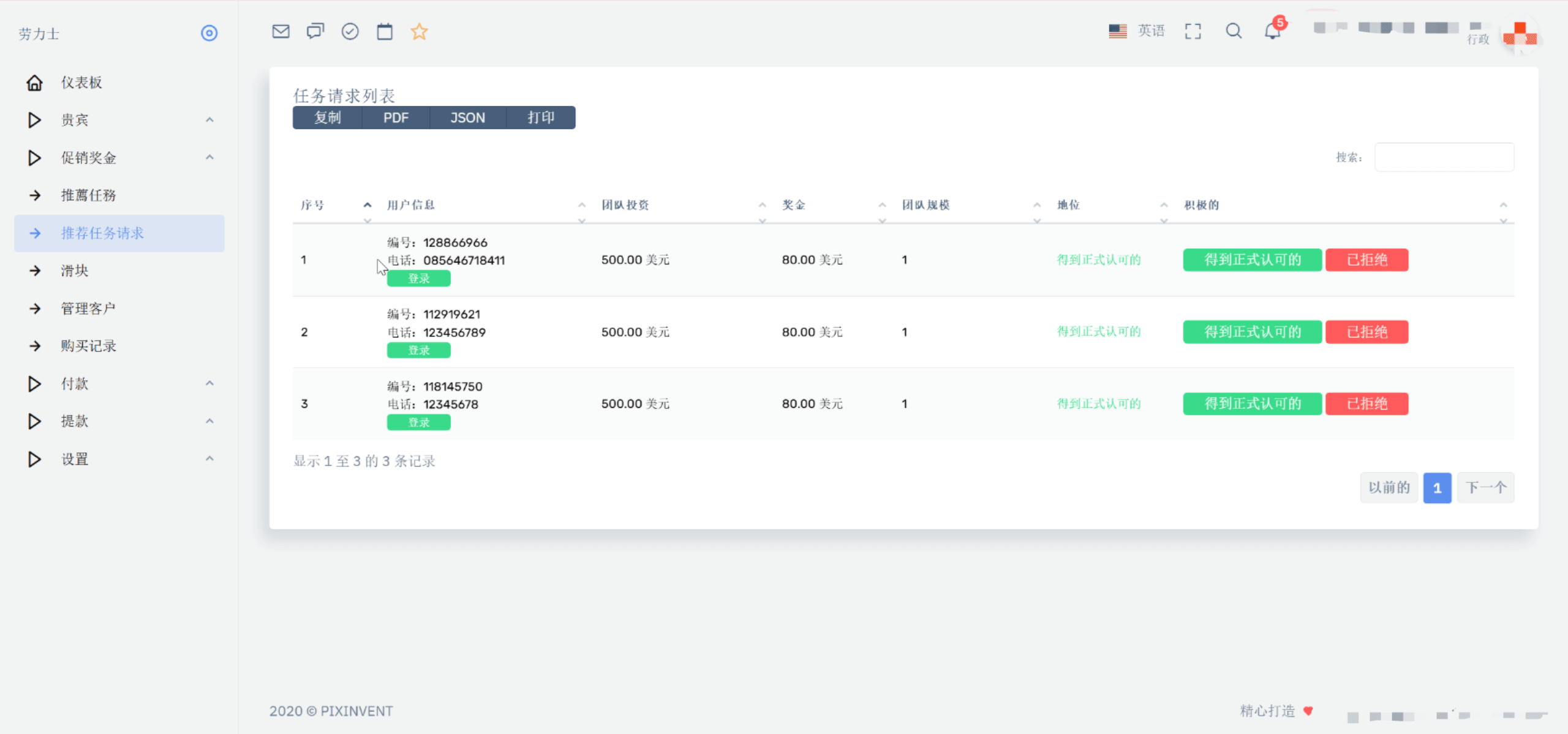Image resolution: width=1568 pixels, height=734 pixels.
Task: Click the checkmark todo icon
Action: coord(350,31)
